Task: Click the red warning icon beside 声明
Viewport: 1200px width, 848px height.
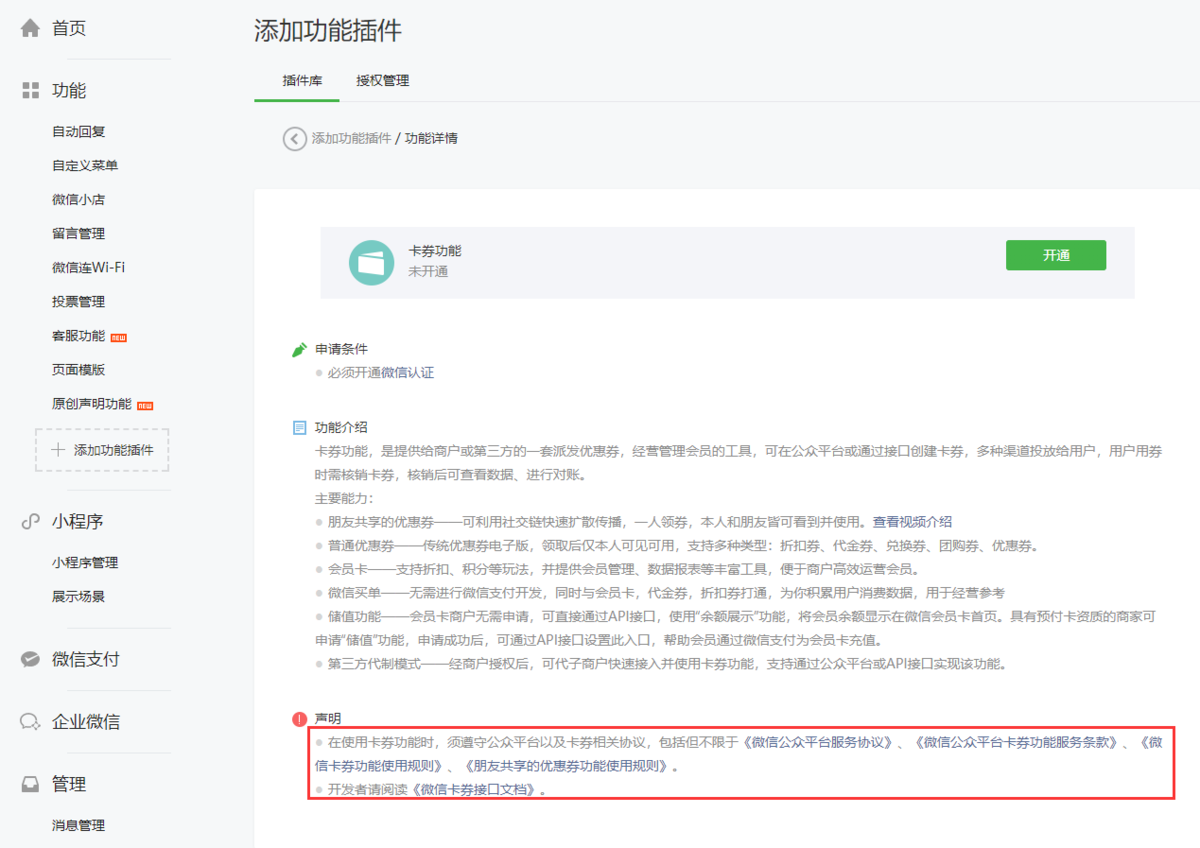Action: (x=299, y=719)
